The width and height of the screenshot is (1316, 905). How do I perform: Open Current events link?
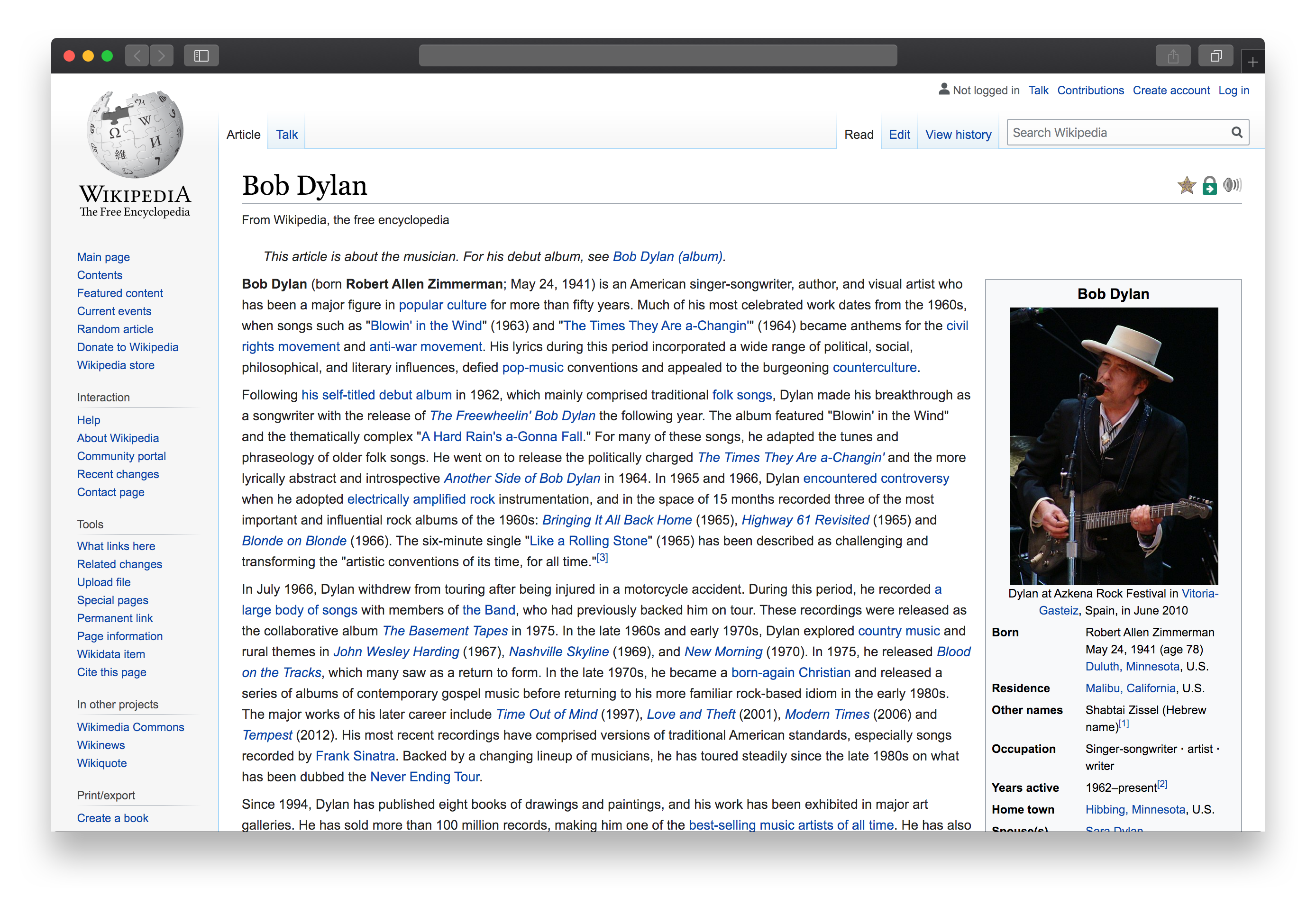pyautogui.click(x=114, y=311)
